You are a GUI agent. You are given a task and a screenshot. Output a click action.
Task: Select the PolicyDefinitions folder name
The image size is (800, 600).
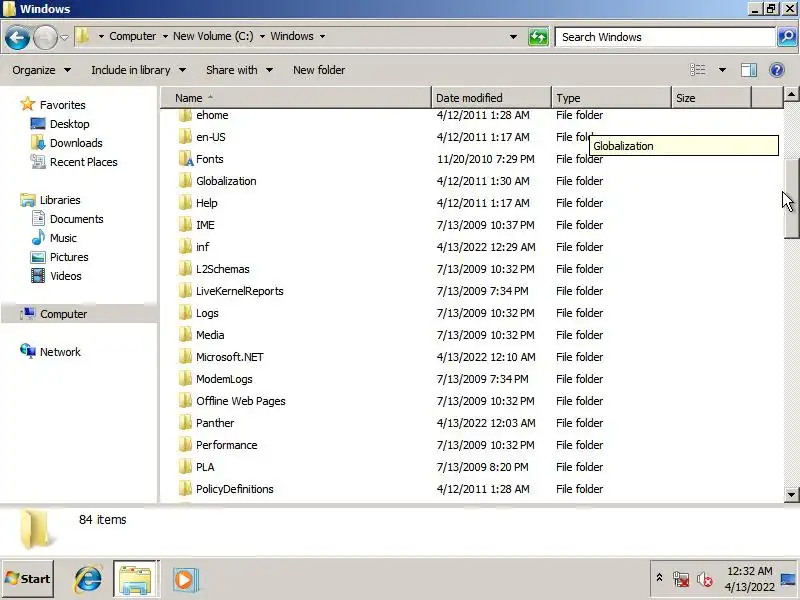(x=235, y=489)
